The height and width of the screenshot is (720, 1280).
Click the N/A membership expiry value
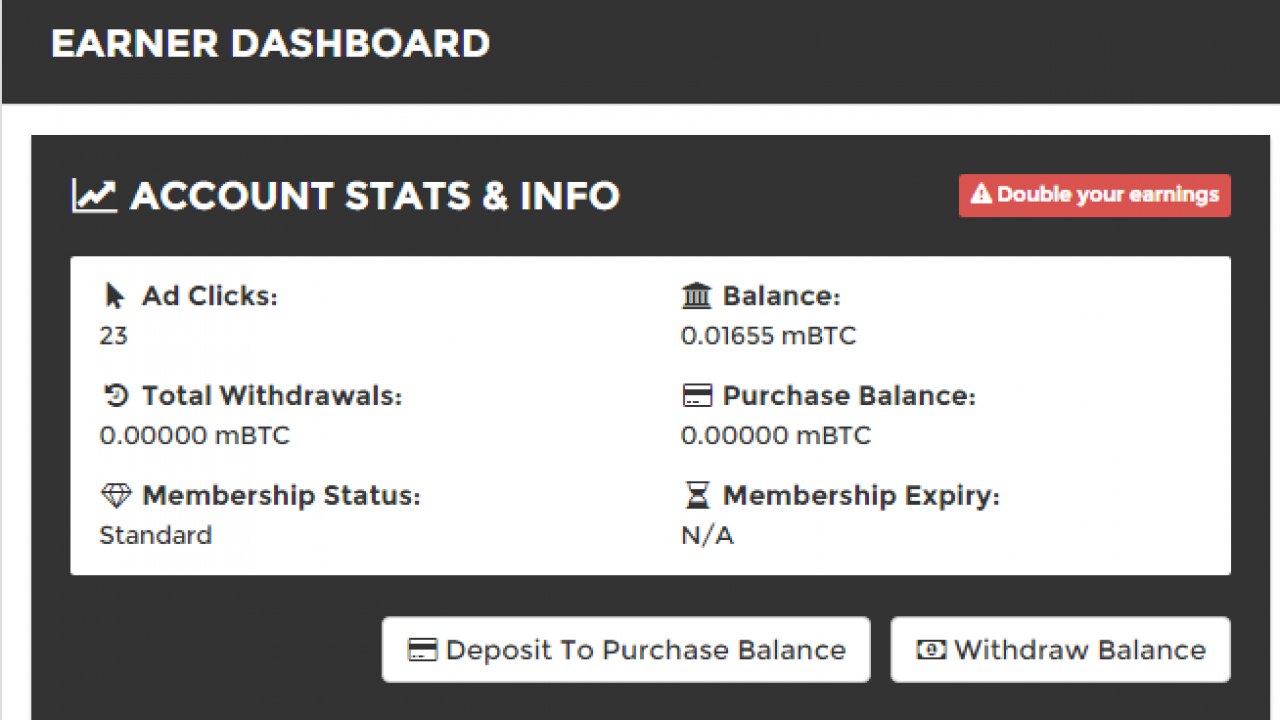point(707,536)
